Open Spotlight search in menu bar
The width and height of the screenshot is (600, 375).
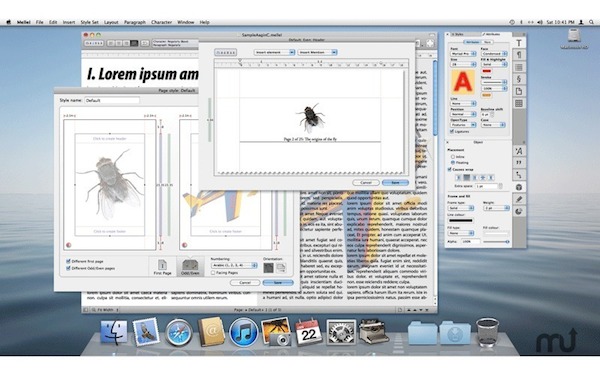pos(591,22)
